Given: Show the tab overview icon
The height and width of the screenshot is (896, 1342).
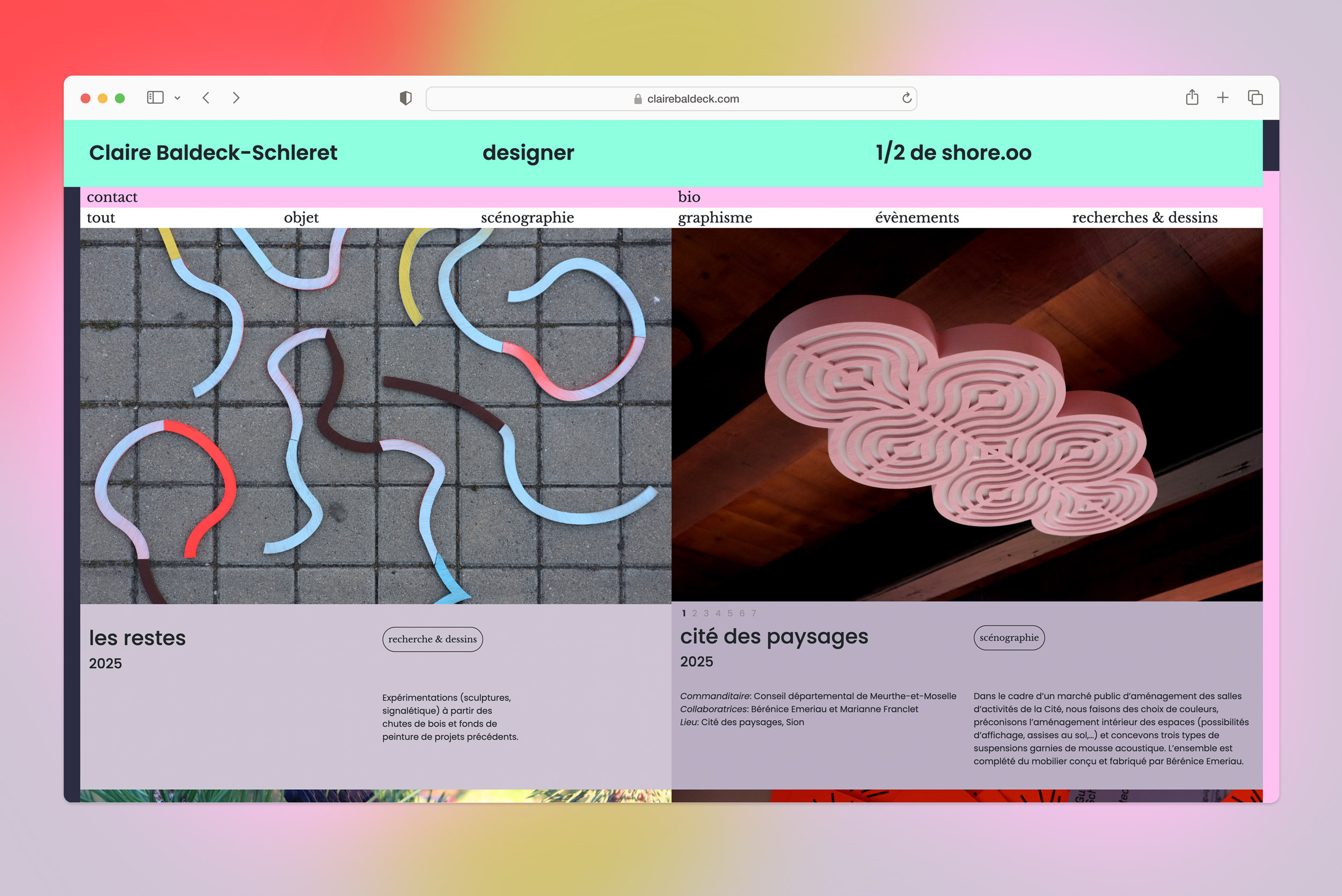Looking at the screenshot, I should [1255, 98].
